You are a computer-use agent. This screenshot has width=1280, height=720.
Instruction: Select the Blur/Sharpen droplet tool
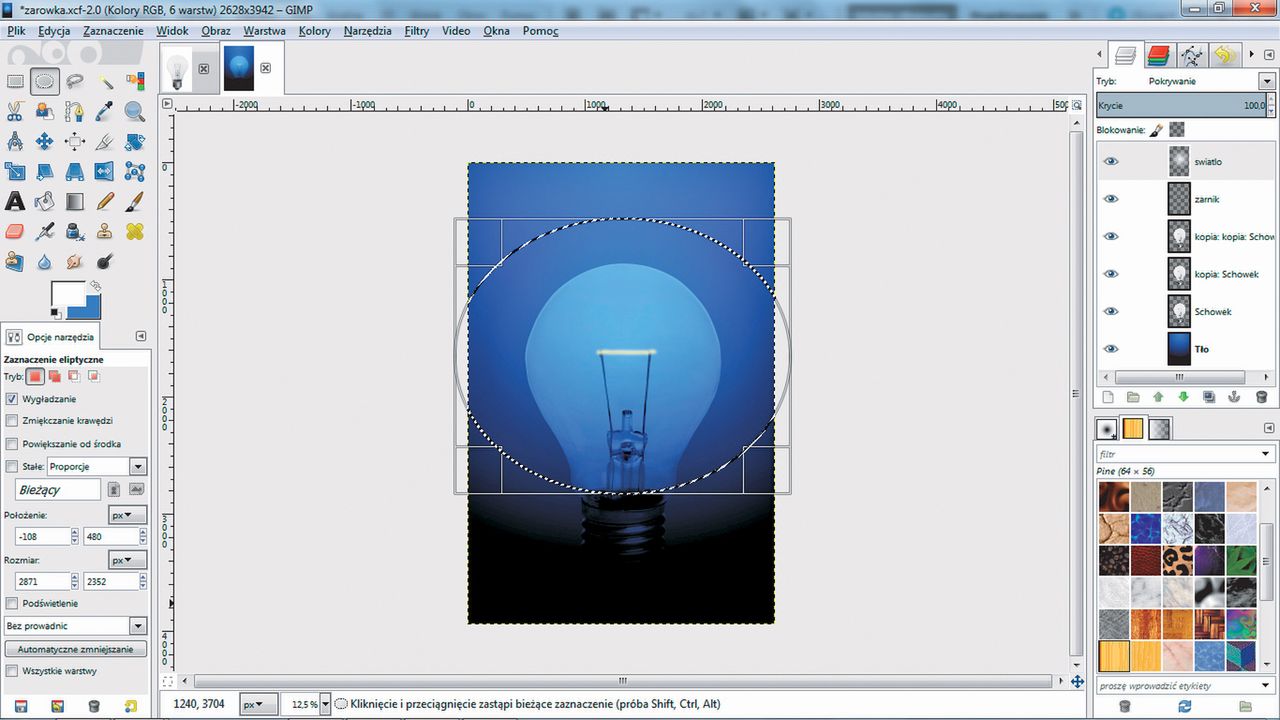[44, 262]
